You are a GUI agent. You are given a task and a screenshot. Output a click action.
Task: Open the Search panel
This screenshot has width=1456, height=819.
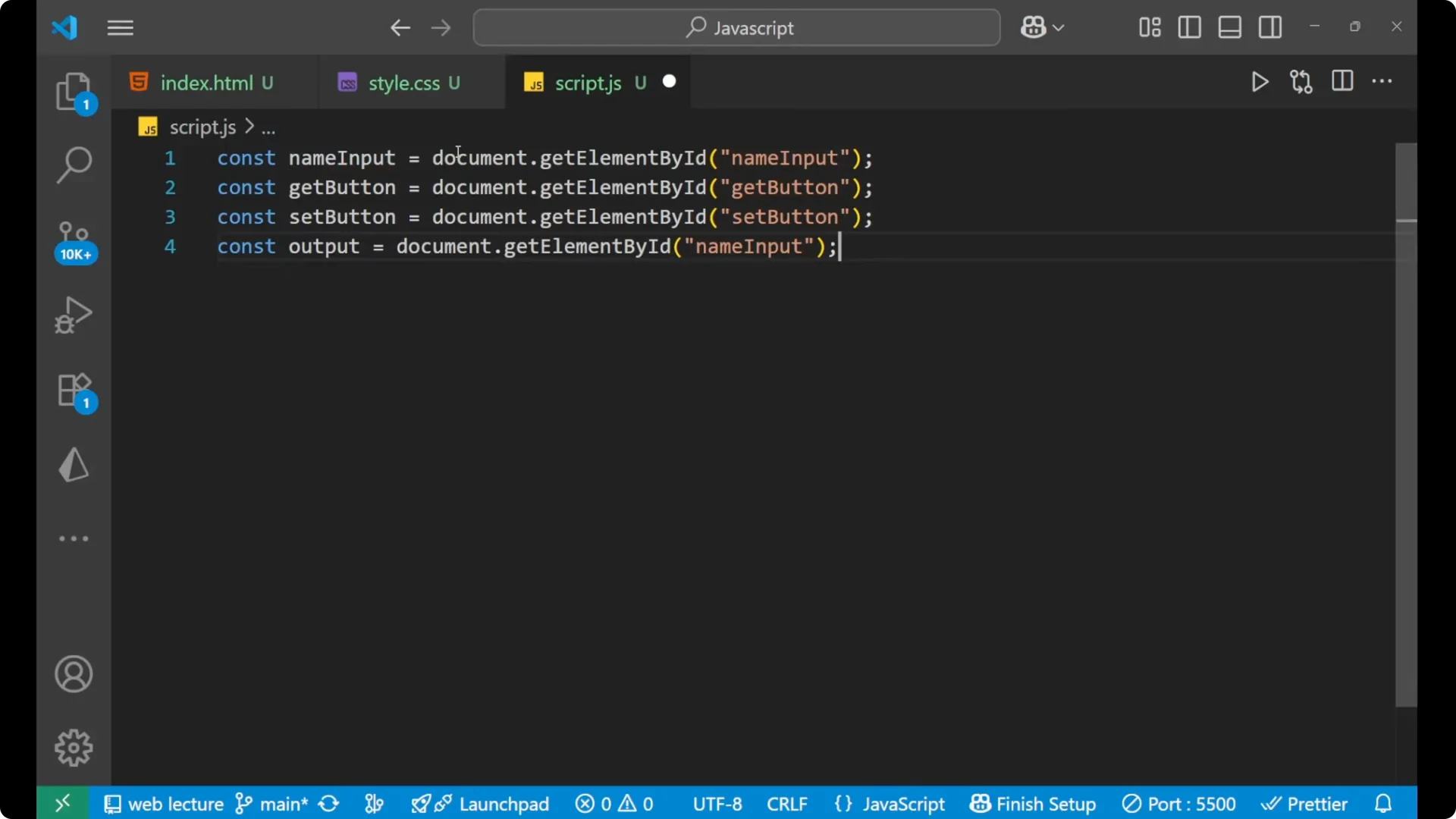point(74,164)
